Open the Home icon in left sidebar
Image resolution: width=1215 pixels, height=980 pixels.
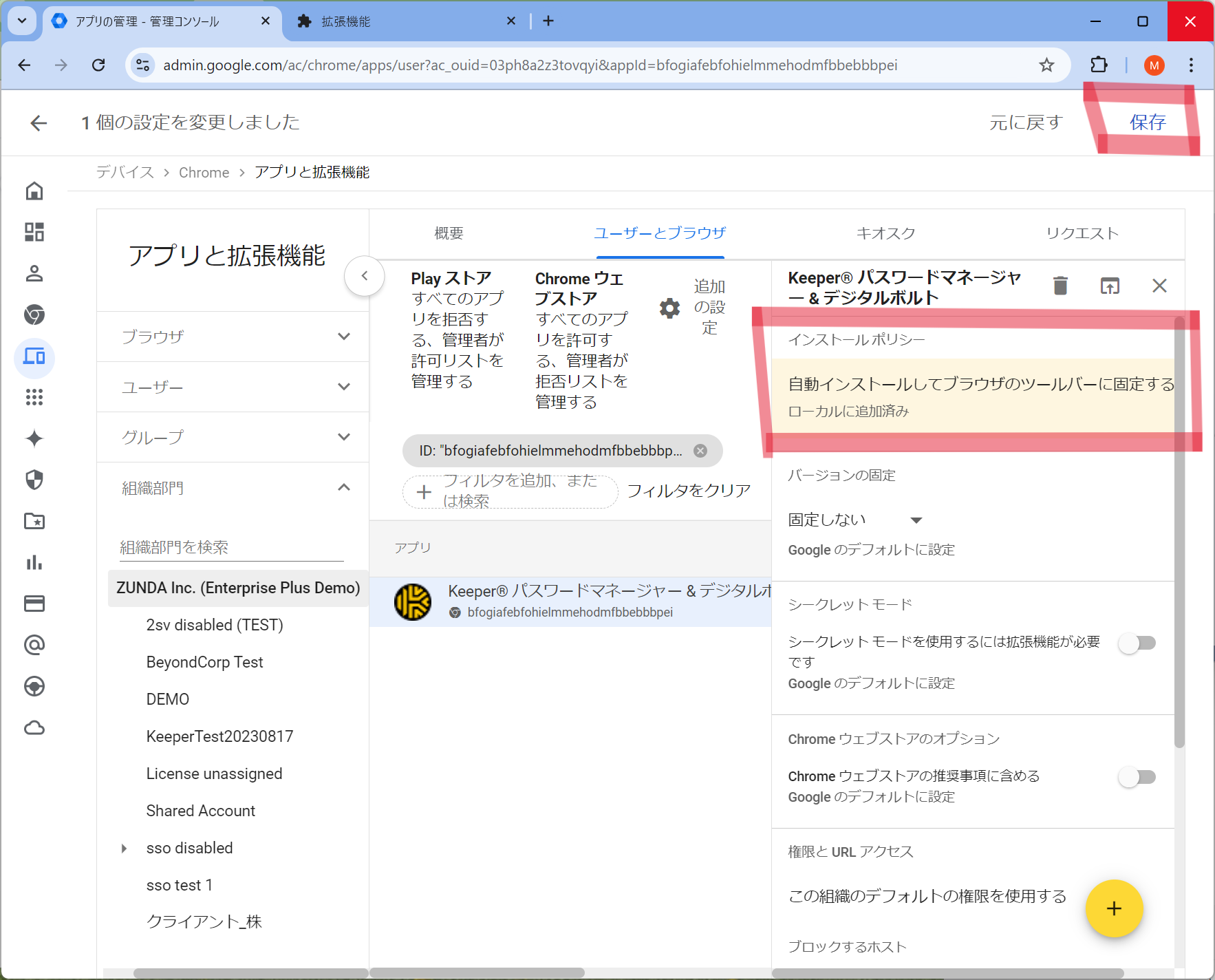pos(34,191)
